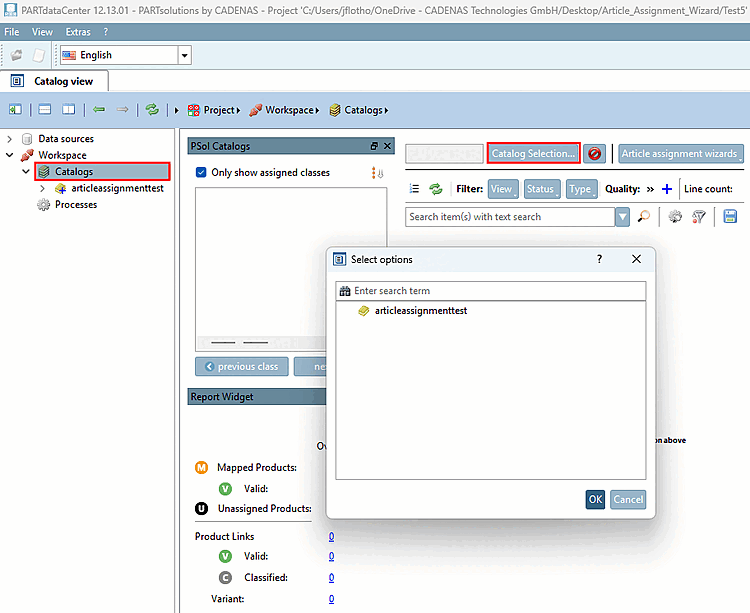750x613 pixels.
Task: Select Catalogs node in the tree
Action: click(102, 171)
